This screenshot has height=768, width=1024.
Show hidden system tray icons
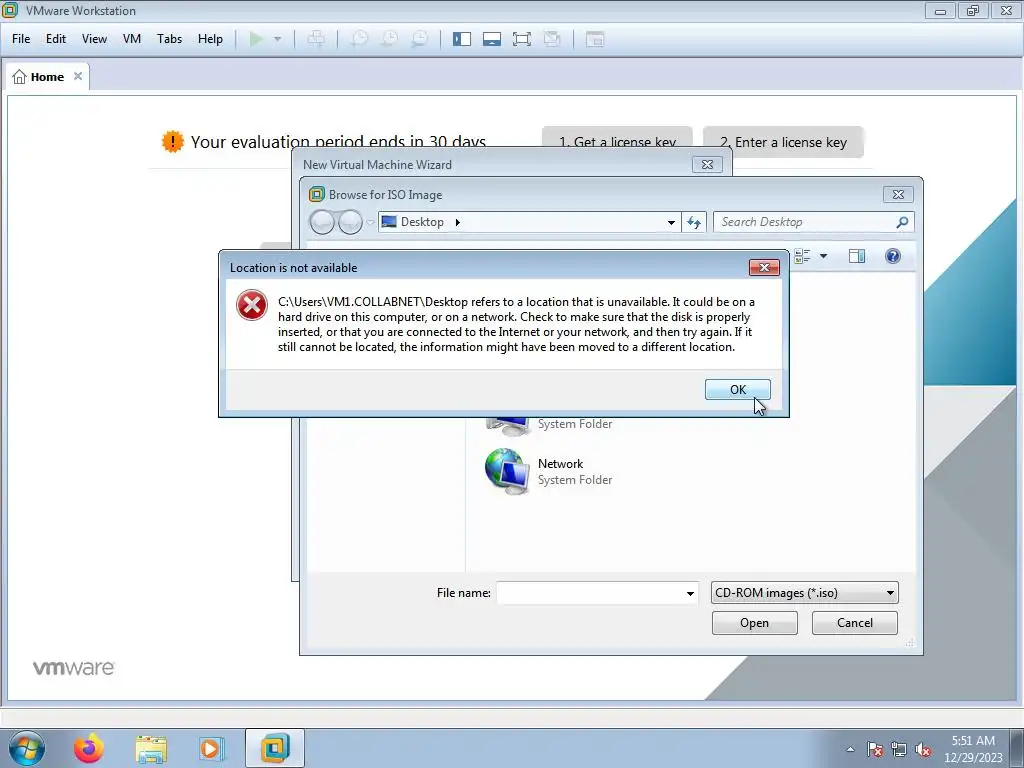[850, 749]
